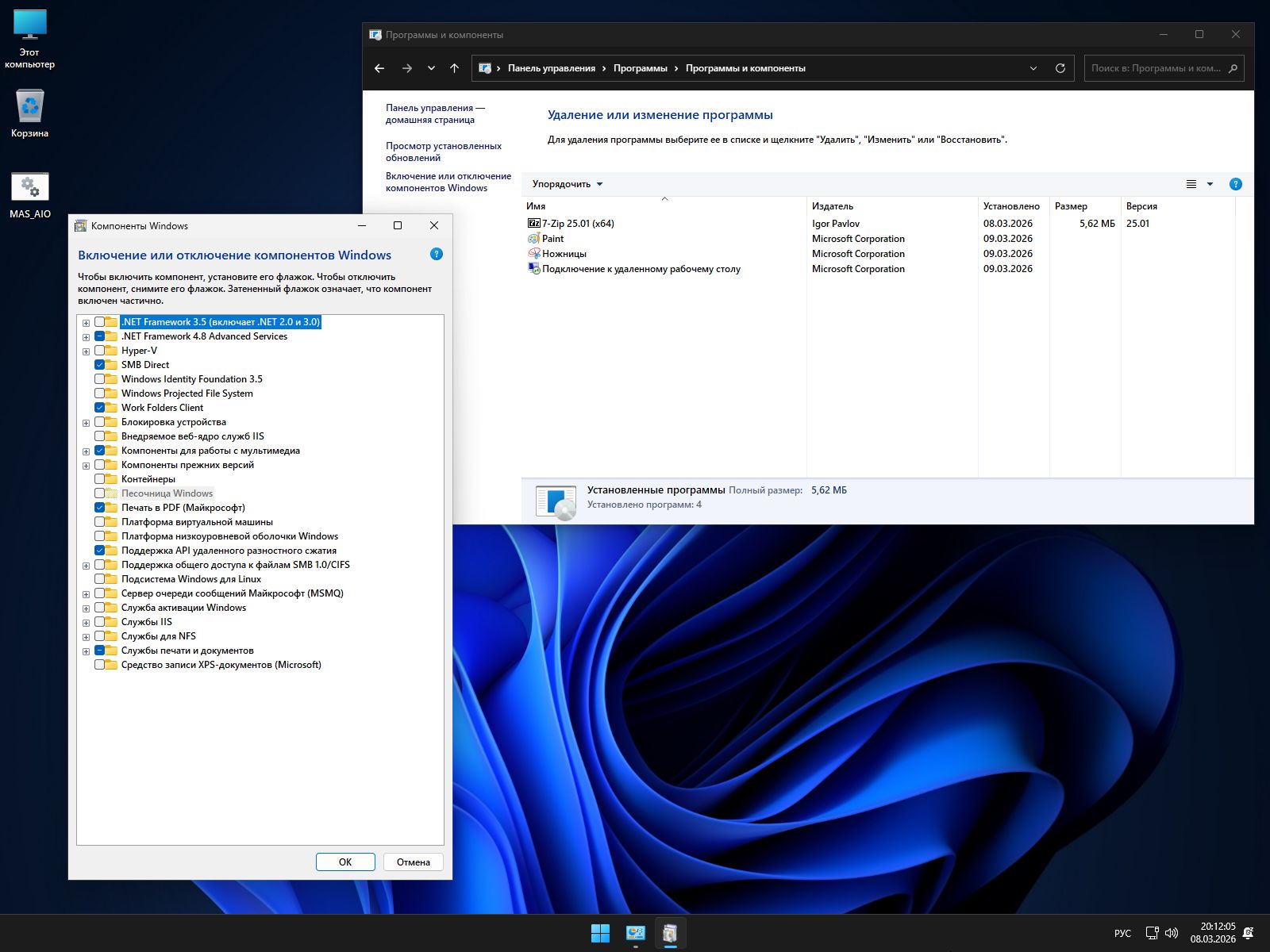Open the MAS_AIO desktop icon

tap(30, 188)
